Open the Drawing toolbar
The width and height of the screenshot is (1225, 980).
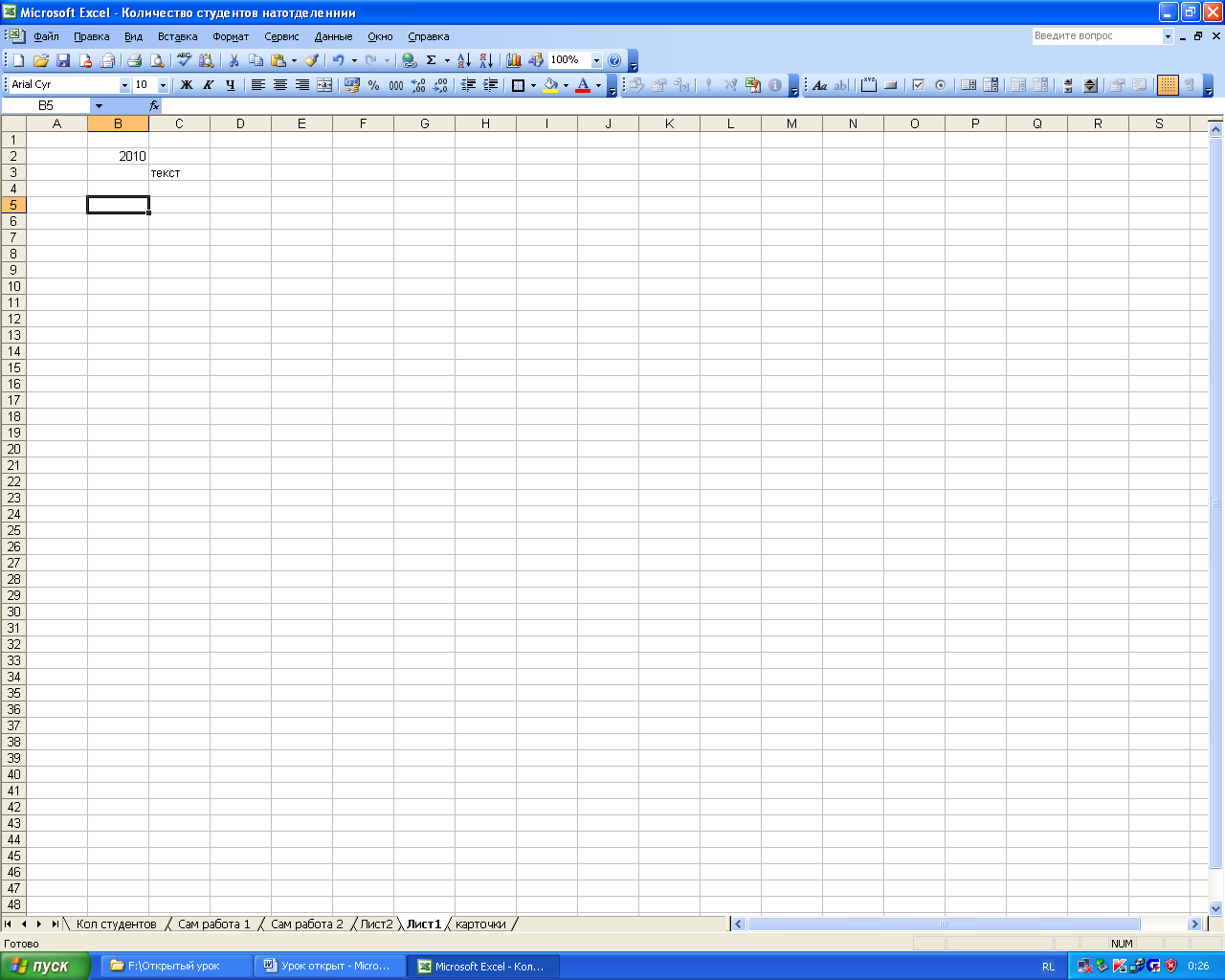535,60
